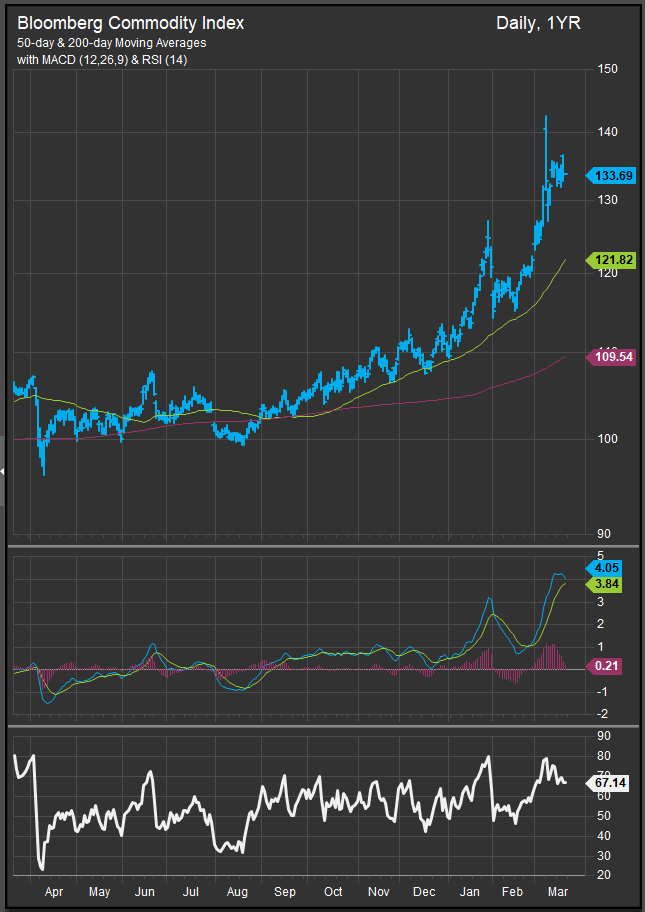This screenshot has height=912, width=645.
Task: Click the highest price spike above 140
Action: (x=545, y=120)
